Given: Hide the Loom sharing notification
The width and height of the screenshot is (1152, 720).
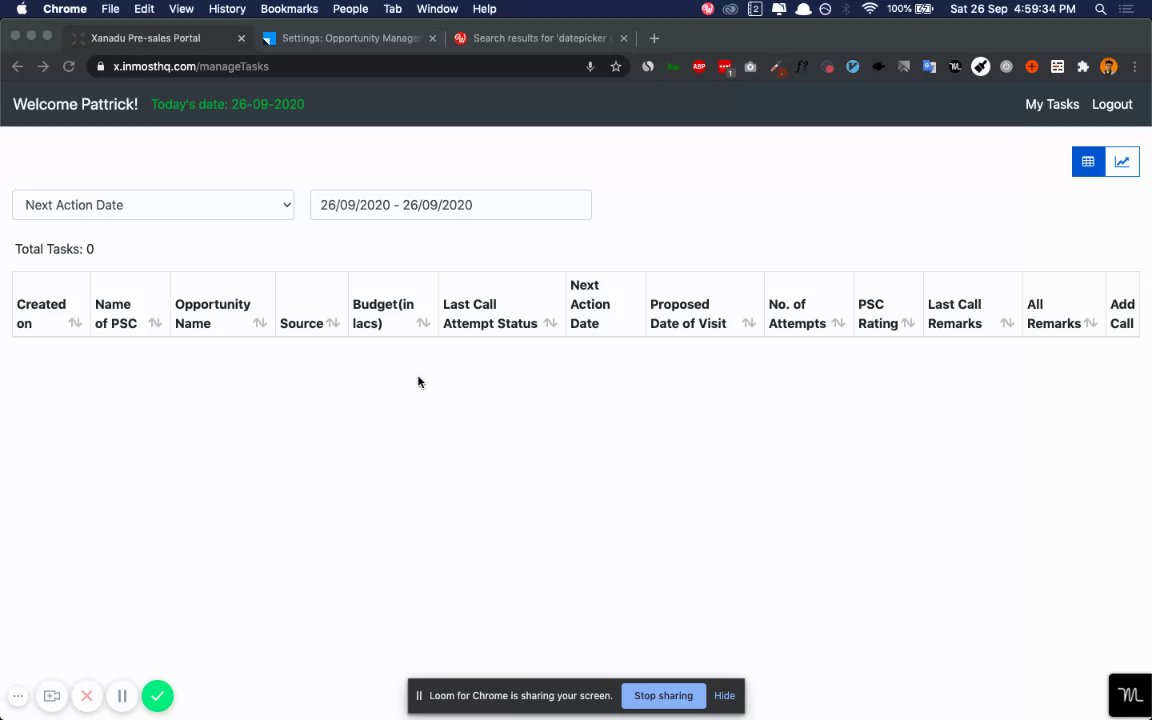Looking at the screenshot, I should 724,696.
